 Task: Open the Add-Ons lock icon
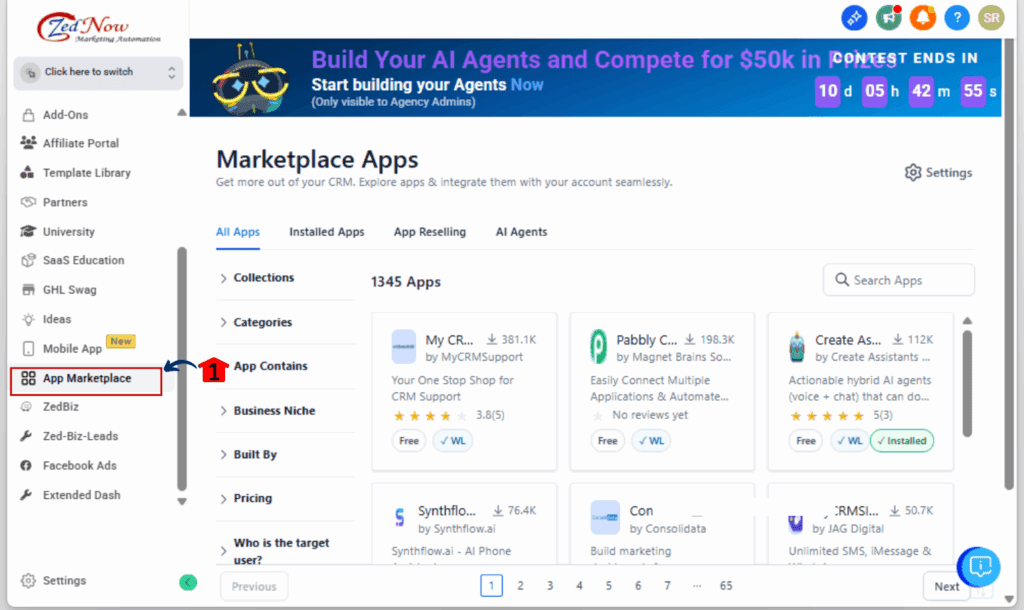coord(28,115)
